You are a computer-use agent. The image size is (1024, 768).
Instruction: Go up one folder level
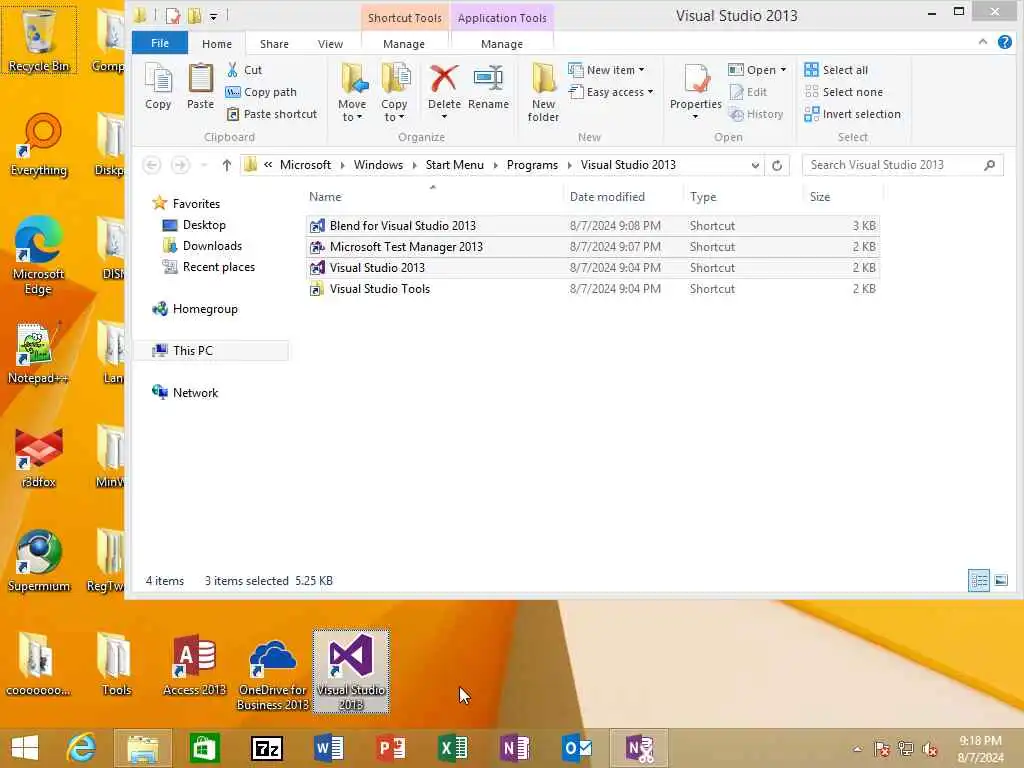[x=226, y=165]
